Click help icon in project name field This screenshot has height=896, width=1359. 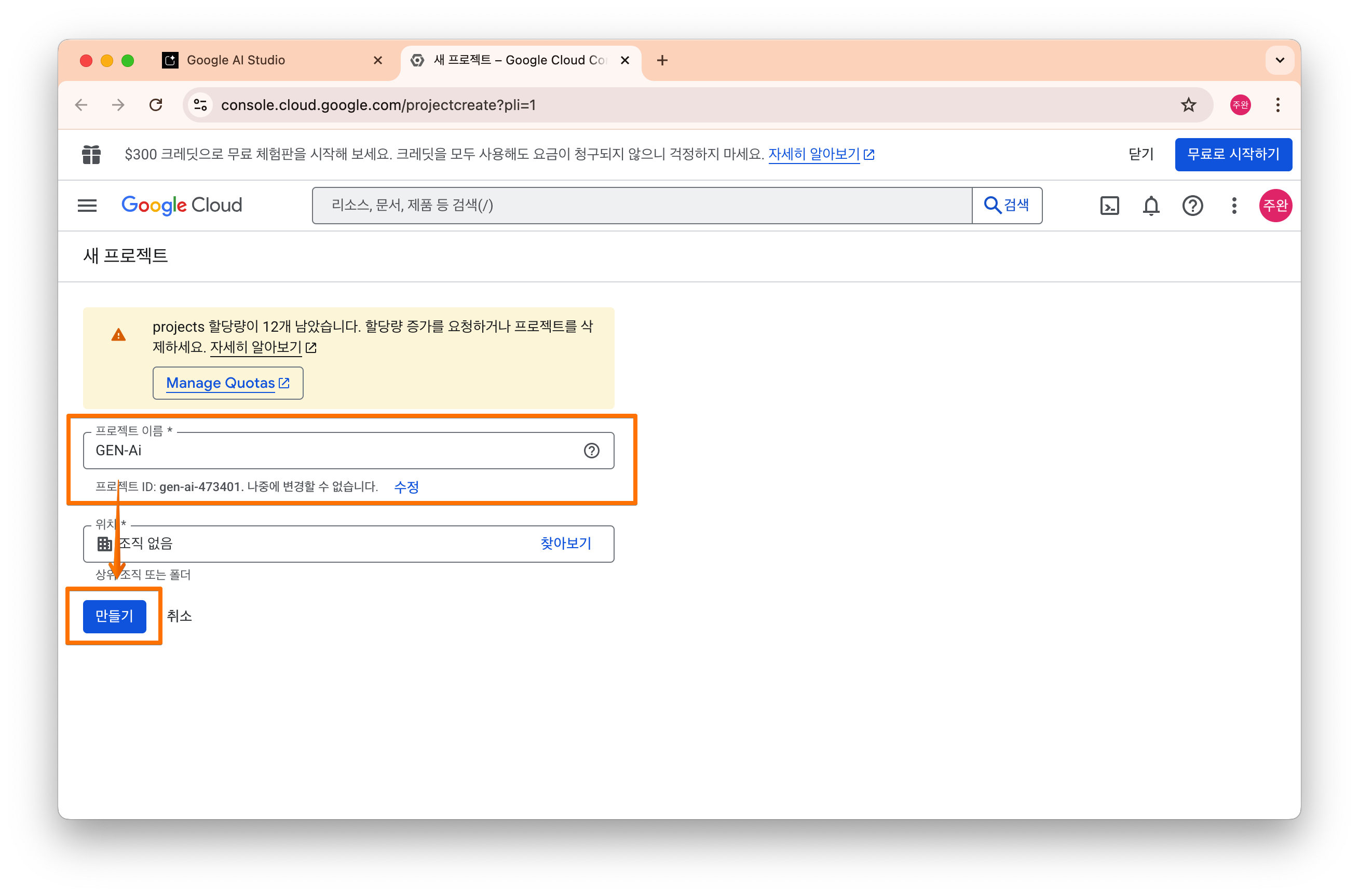click(591, 451)
